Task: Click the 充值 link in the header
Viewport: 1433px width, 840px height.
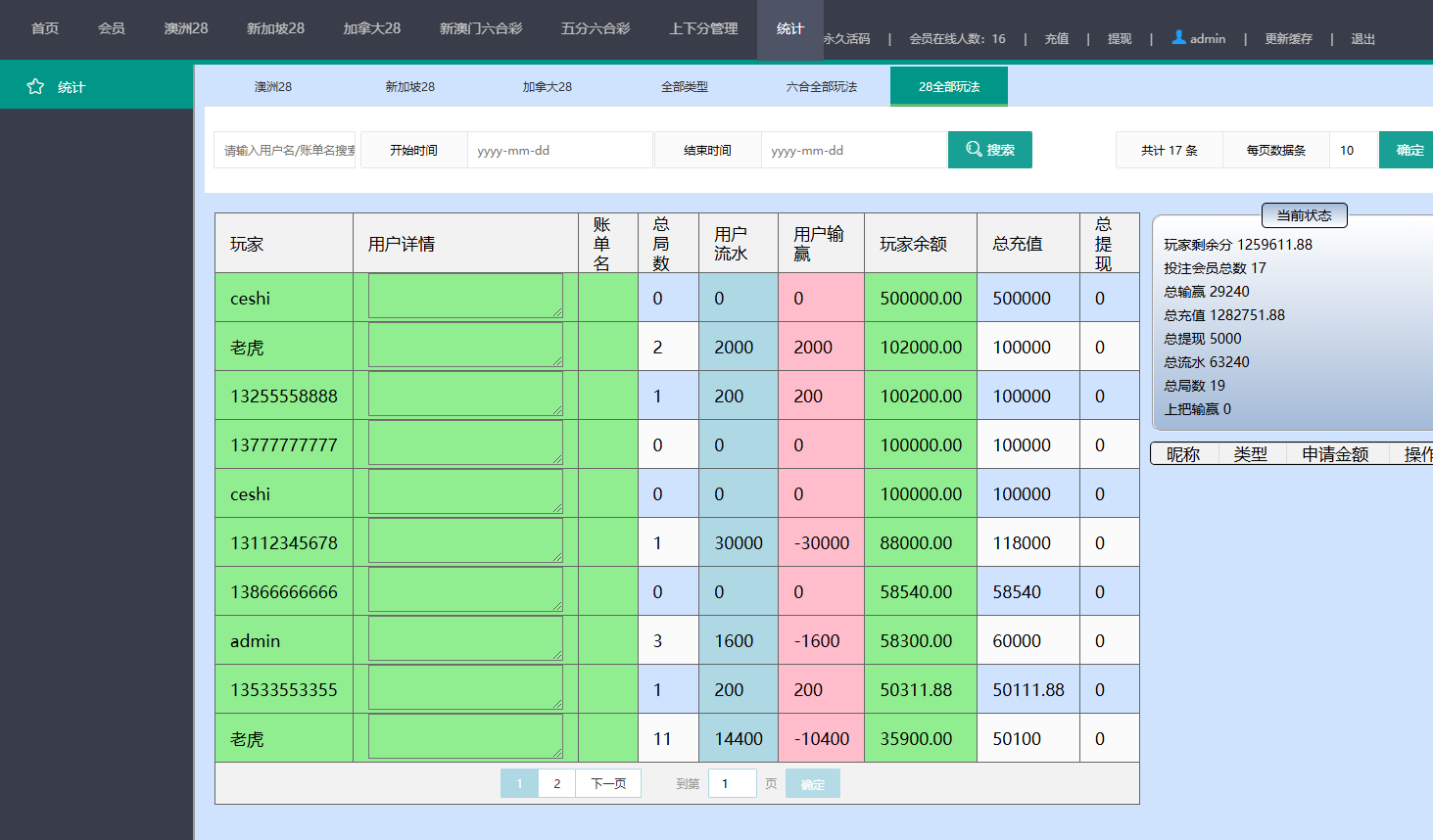Action: tap(1056, 39)
